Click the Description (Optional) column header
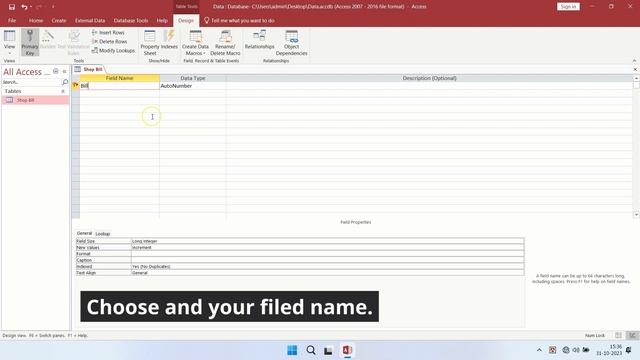 (429, 78)
